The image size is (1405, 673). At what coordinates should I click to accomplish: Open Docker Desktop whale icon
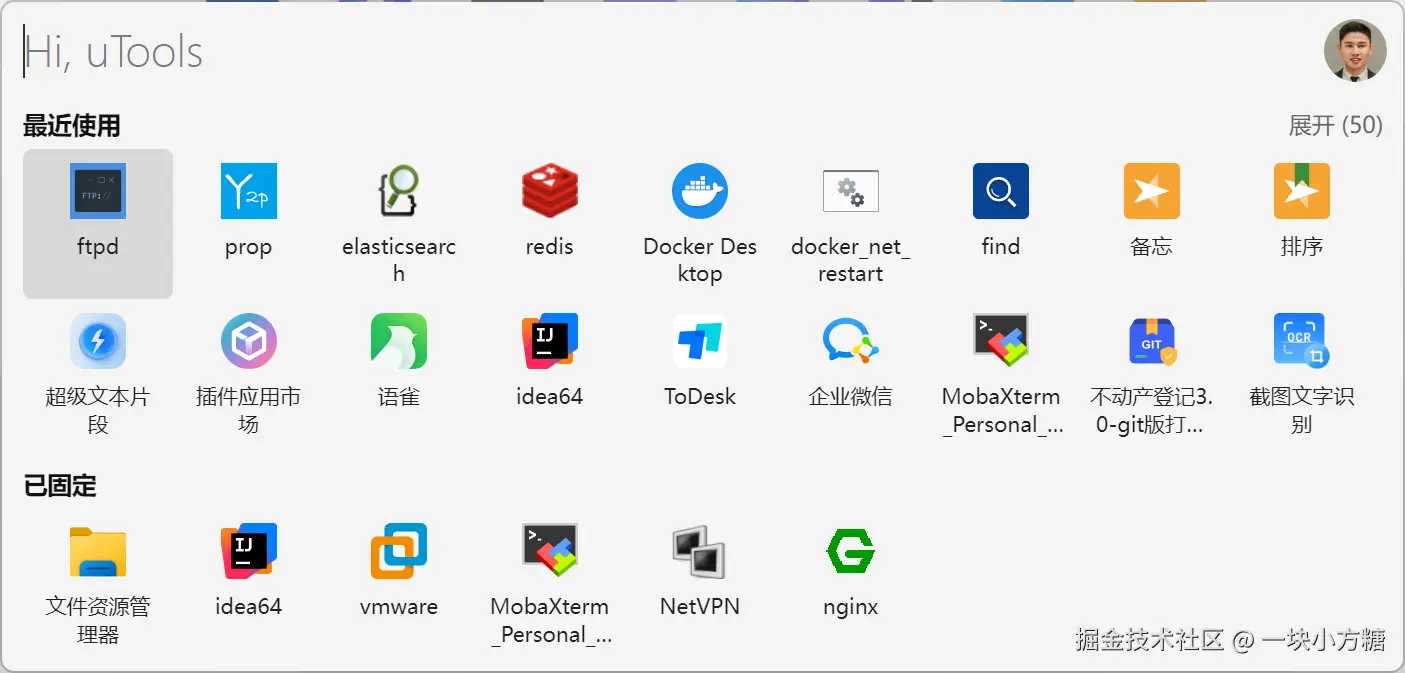tap(700, 191)
